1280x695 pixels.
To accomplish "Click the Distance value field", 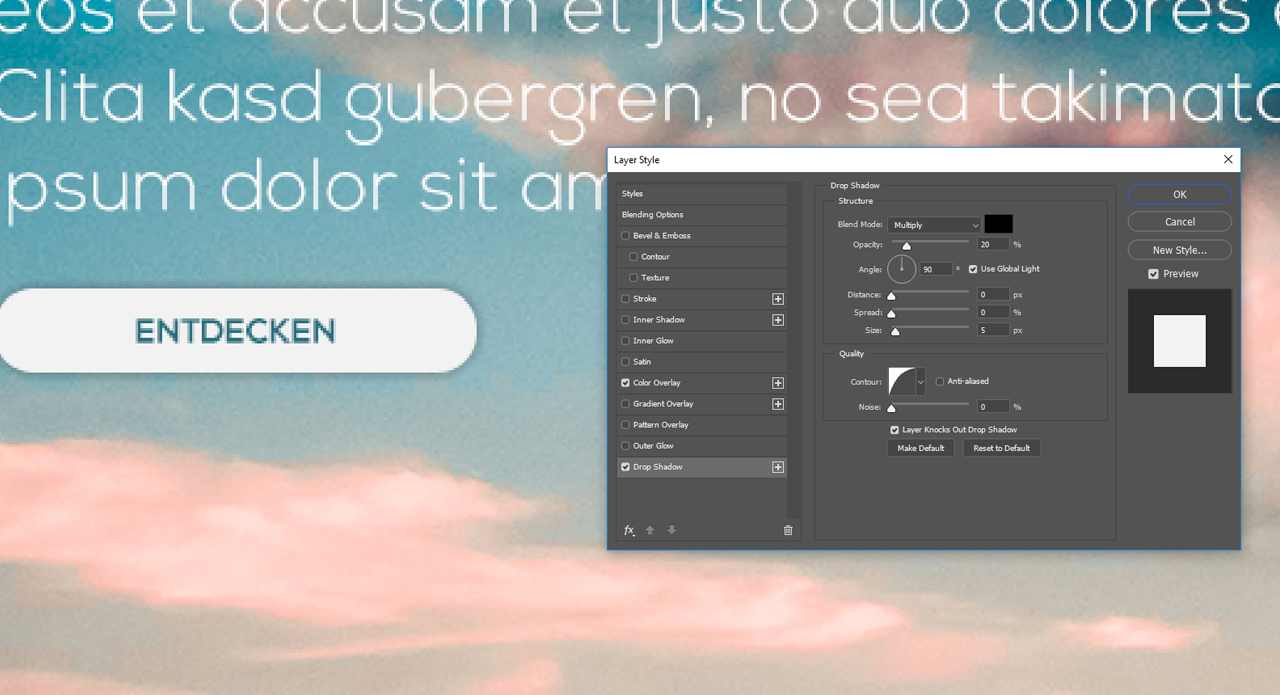I will 993,295.
